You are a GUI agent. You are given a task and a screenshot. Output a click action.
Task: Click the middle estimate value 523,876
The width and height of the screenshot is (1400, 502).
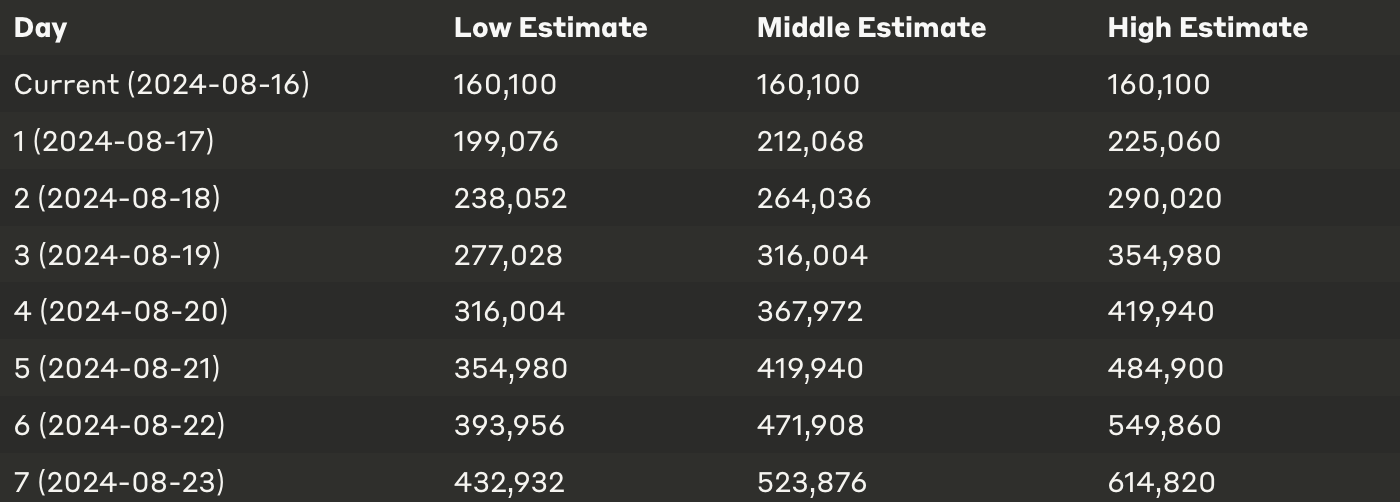click(811, 483)
